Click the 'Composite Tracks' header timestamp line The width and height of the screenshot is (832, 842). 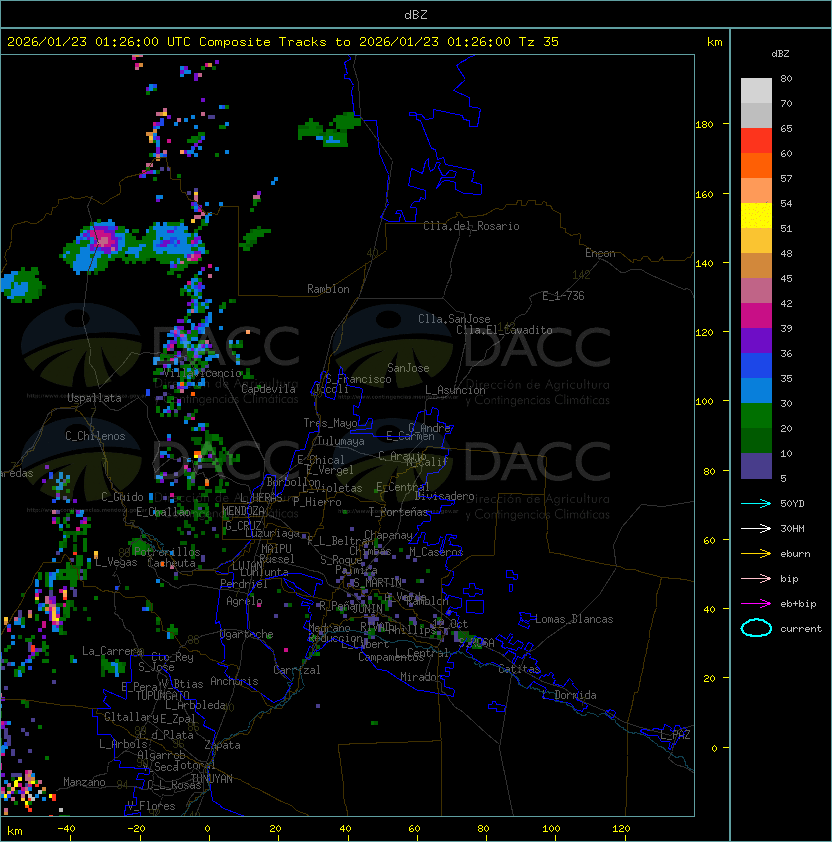coord(283,41)
